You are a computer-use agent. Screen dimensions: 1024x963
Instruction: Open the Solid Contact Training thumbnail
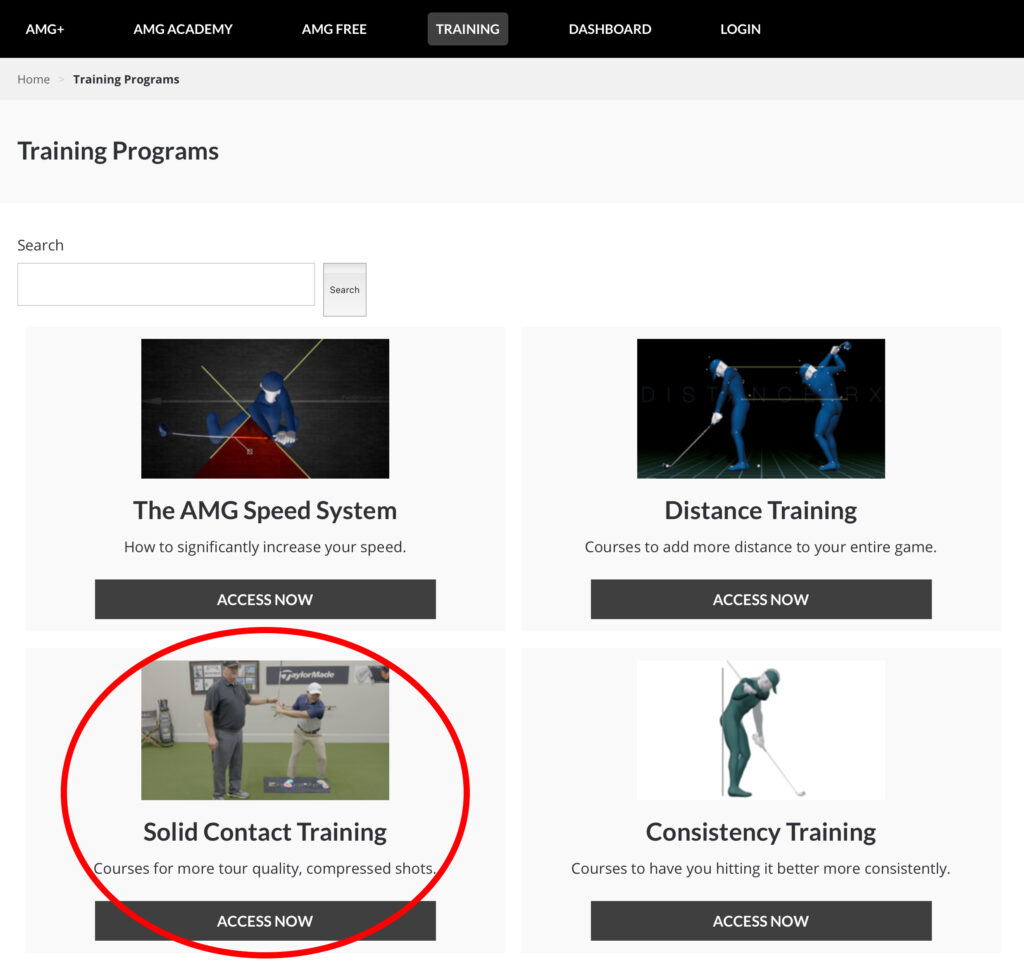tap(265, 730)
